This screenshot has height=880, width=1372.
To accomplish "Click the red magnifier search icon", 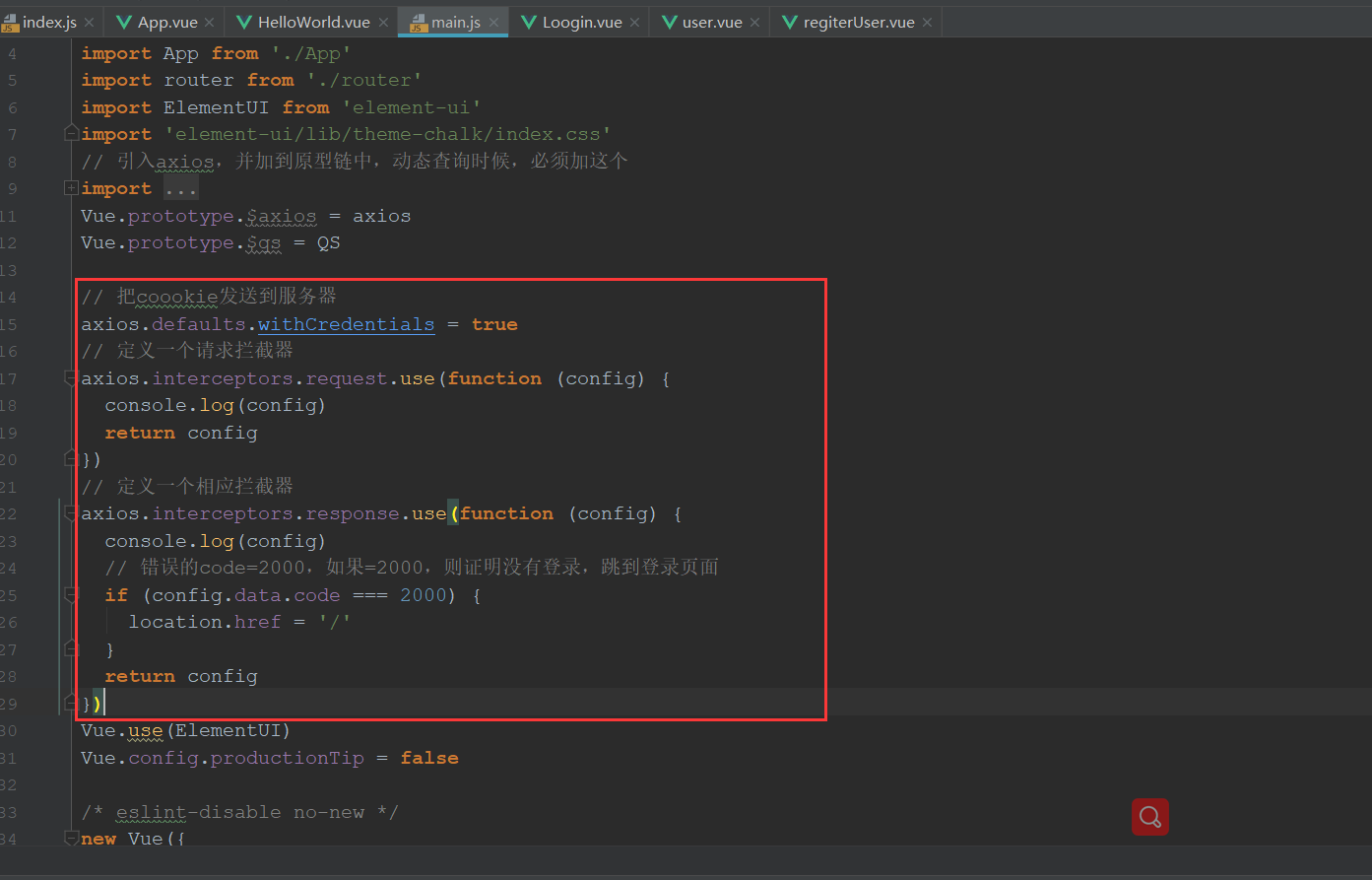I will pyautogui.click(x=1149, y=816).
